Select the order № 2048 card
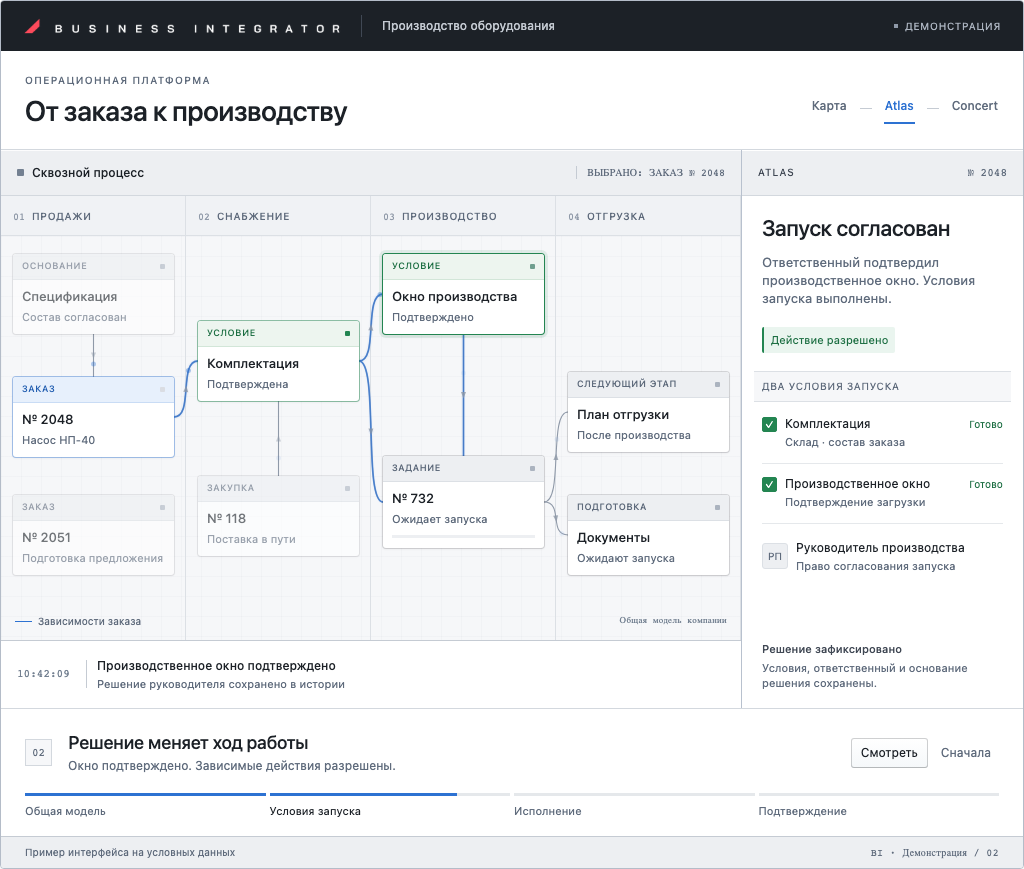1024x869 pixels. 93,417
